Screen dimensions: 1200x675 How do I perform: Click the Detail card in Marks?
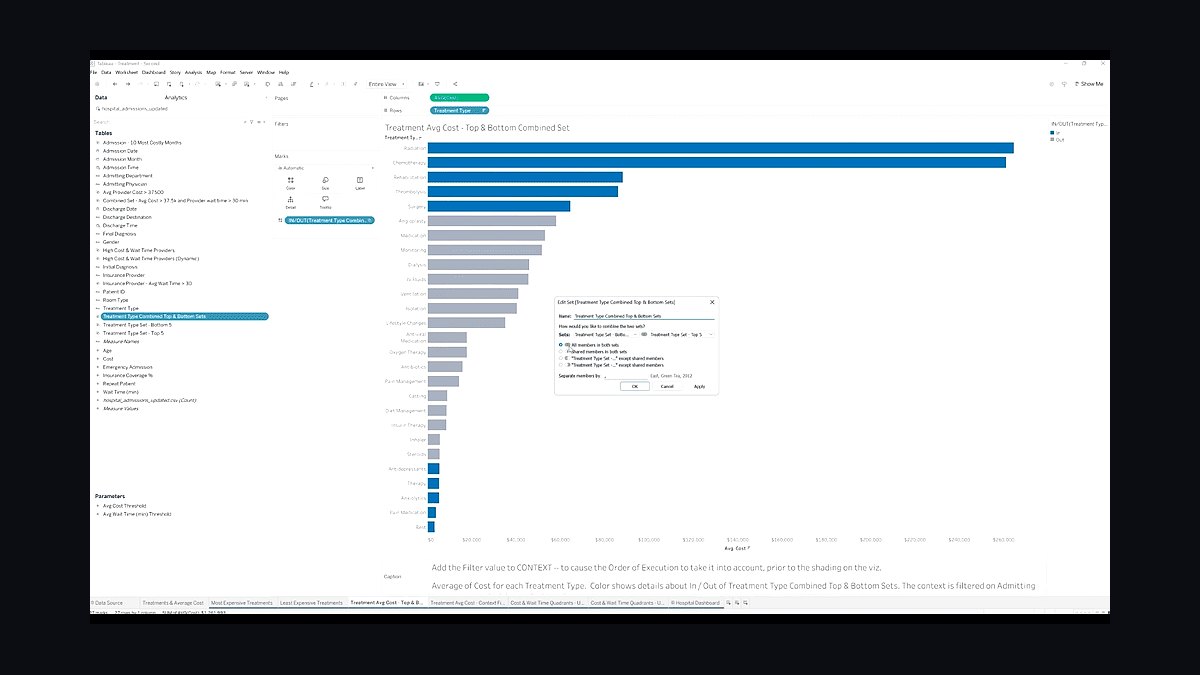coord(291,202)
